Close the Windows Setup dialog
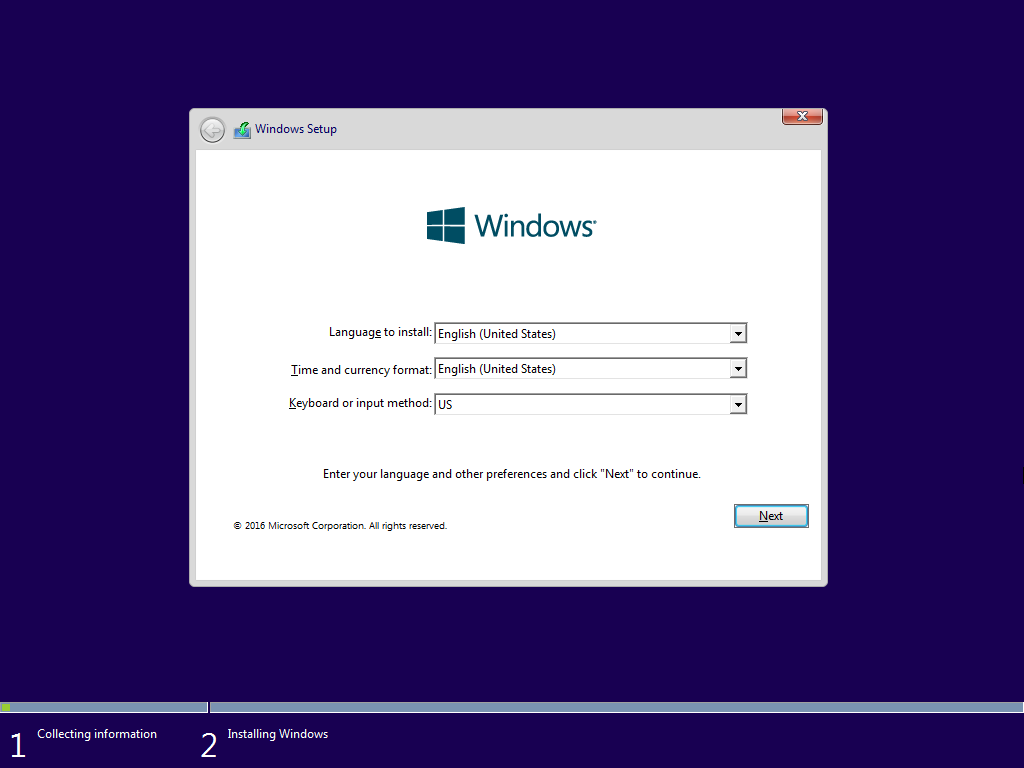 pos(802,117)
